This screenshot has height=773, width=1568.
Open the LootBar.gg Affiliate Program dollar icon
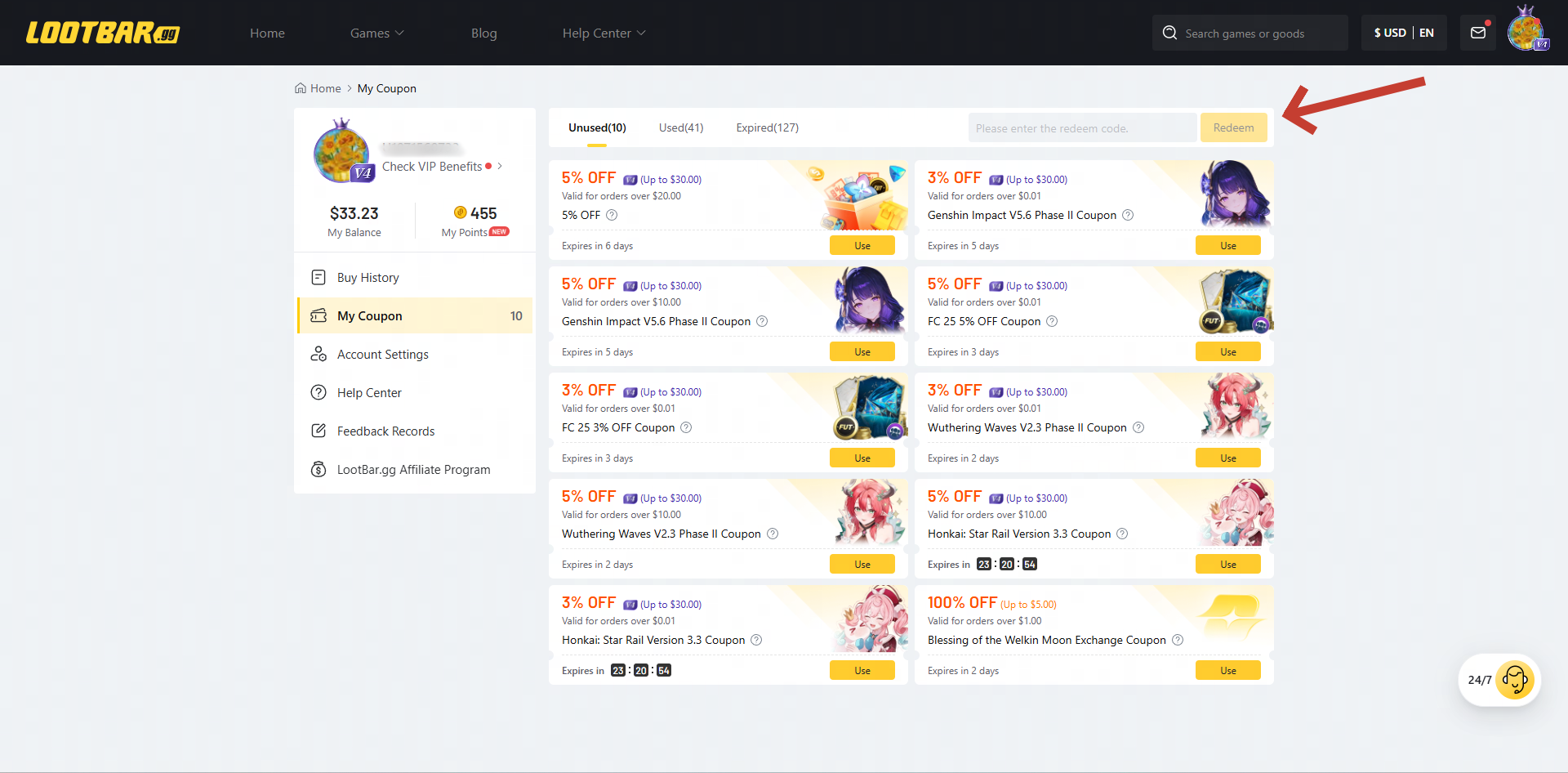(319, 469)
